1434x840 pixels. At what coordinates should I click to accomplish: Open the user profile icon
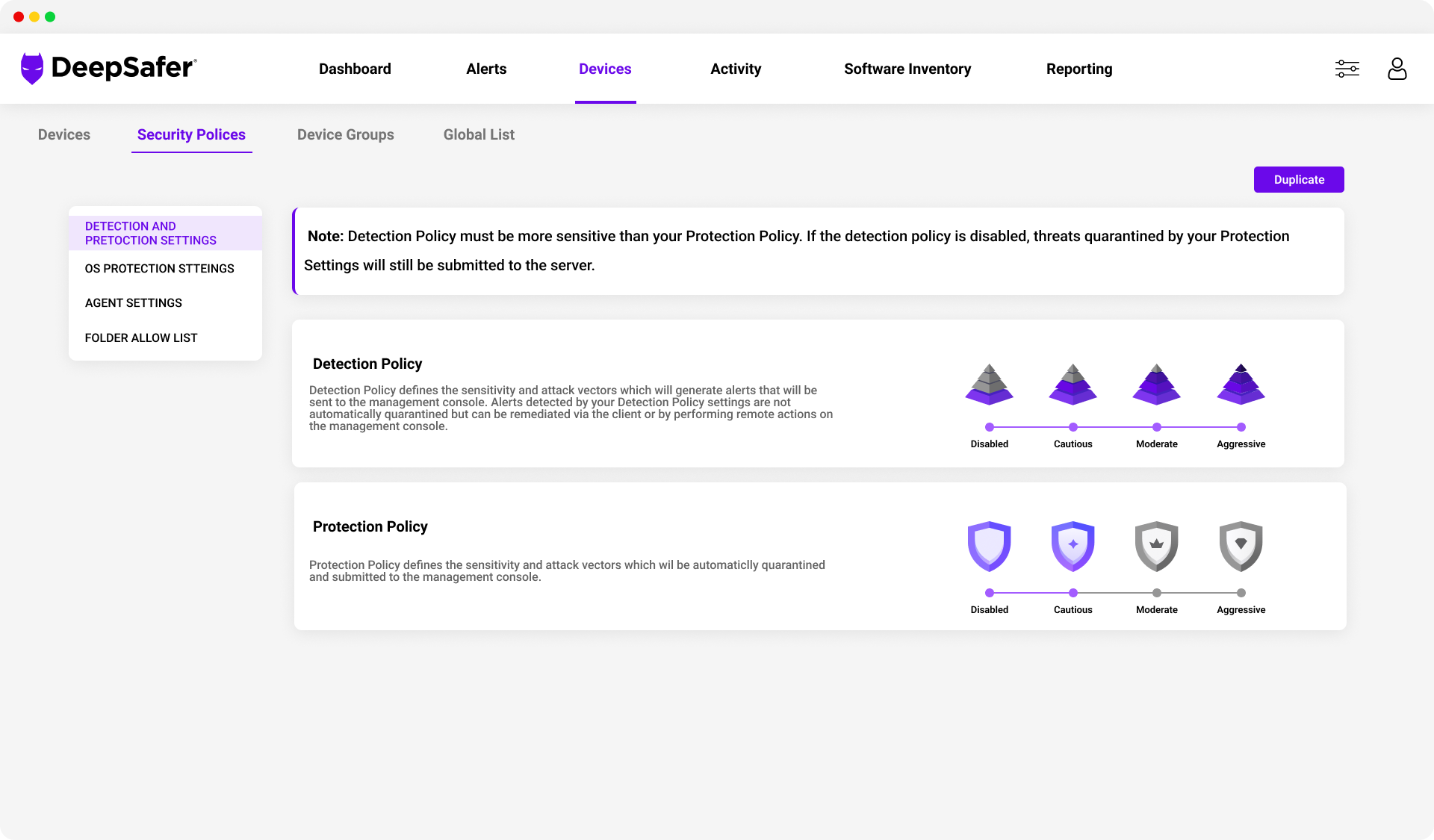click(x=1397, y=69)
